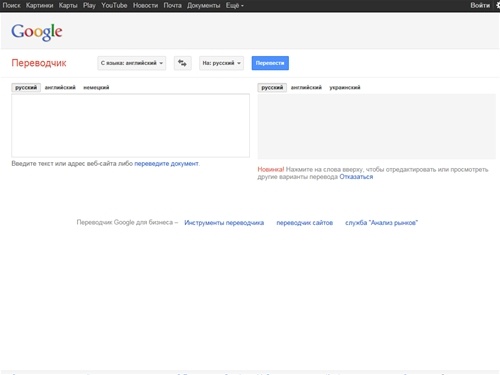This screenshot has width=500, height=375.
Task: Select source language tab 'русский'
Action: (26, 87)
